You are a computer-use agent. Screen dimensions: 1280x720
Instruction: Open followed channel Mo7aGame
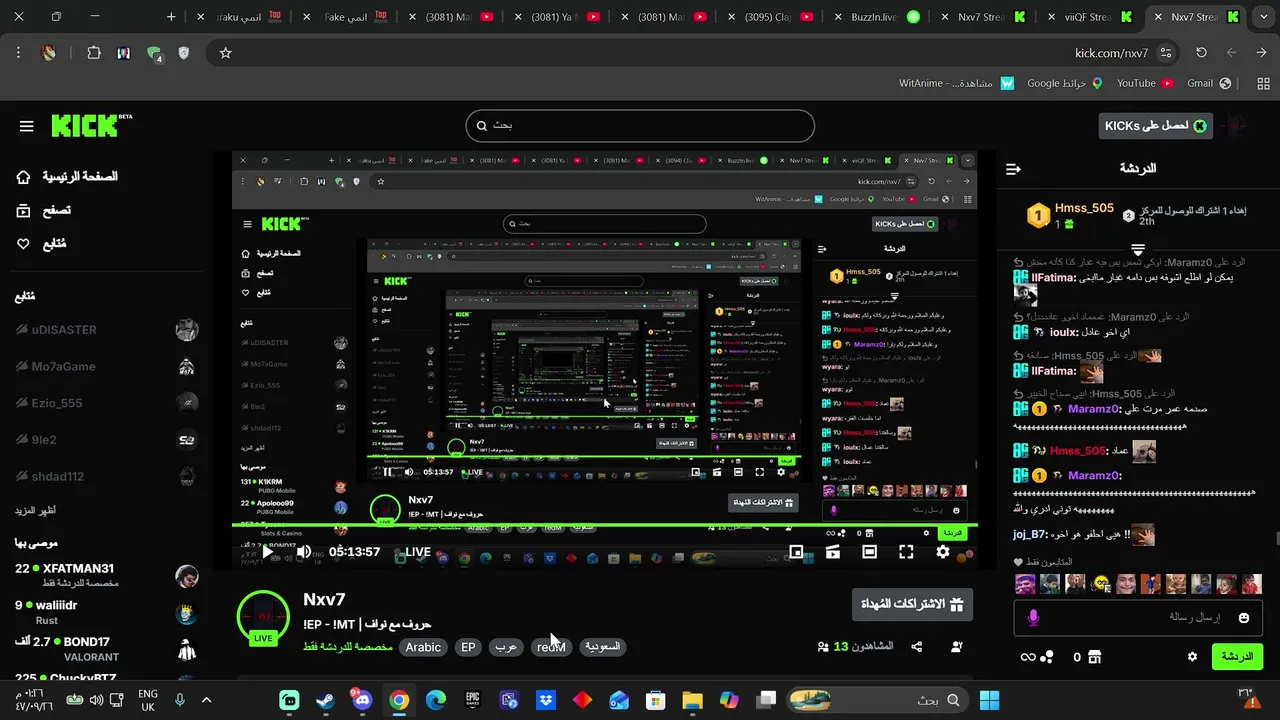105,367
